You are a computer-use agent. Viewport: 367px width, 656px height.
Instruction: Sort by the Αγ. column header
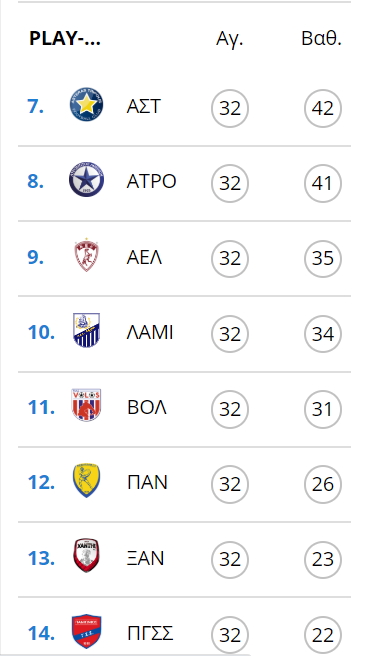230,39
